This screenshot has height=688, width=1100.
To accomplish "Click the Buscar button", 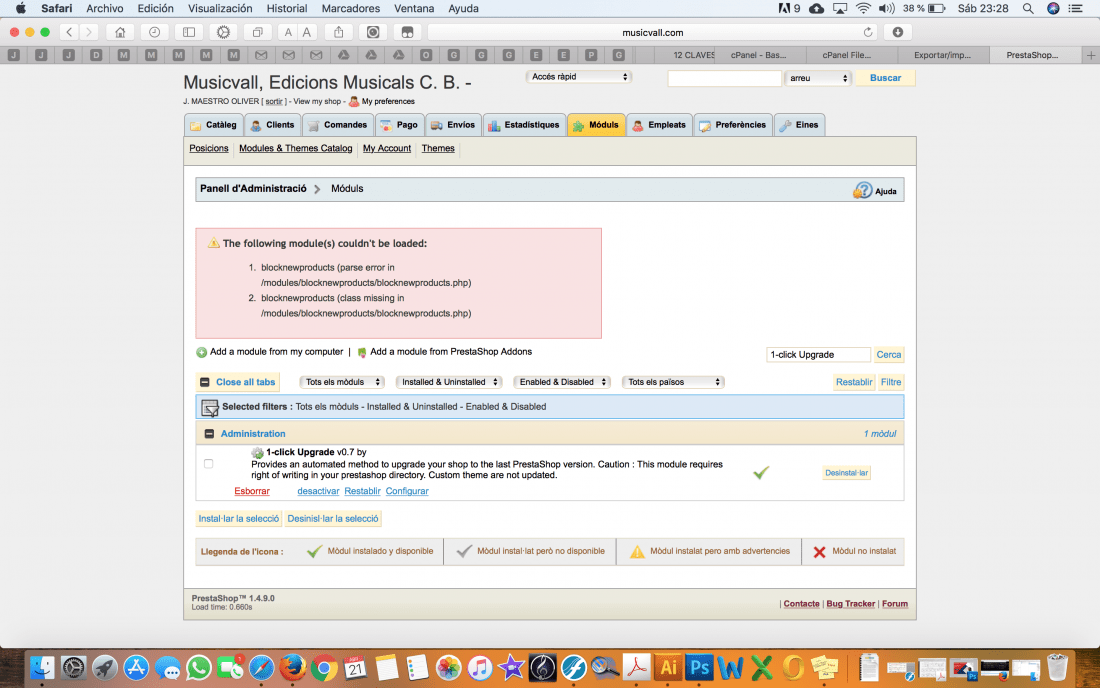I will tap(885, 78).
